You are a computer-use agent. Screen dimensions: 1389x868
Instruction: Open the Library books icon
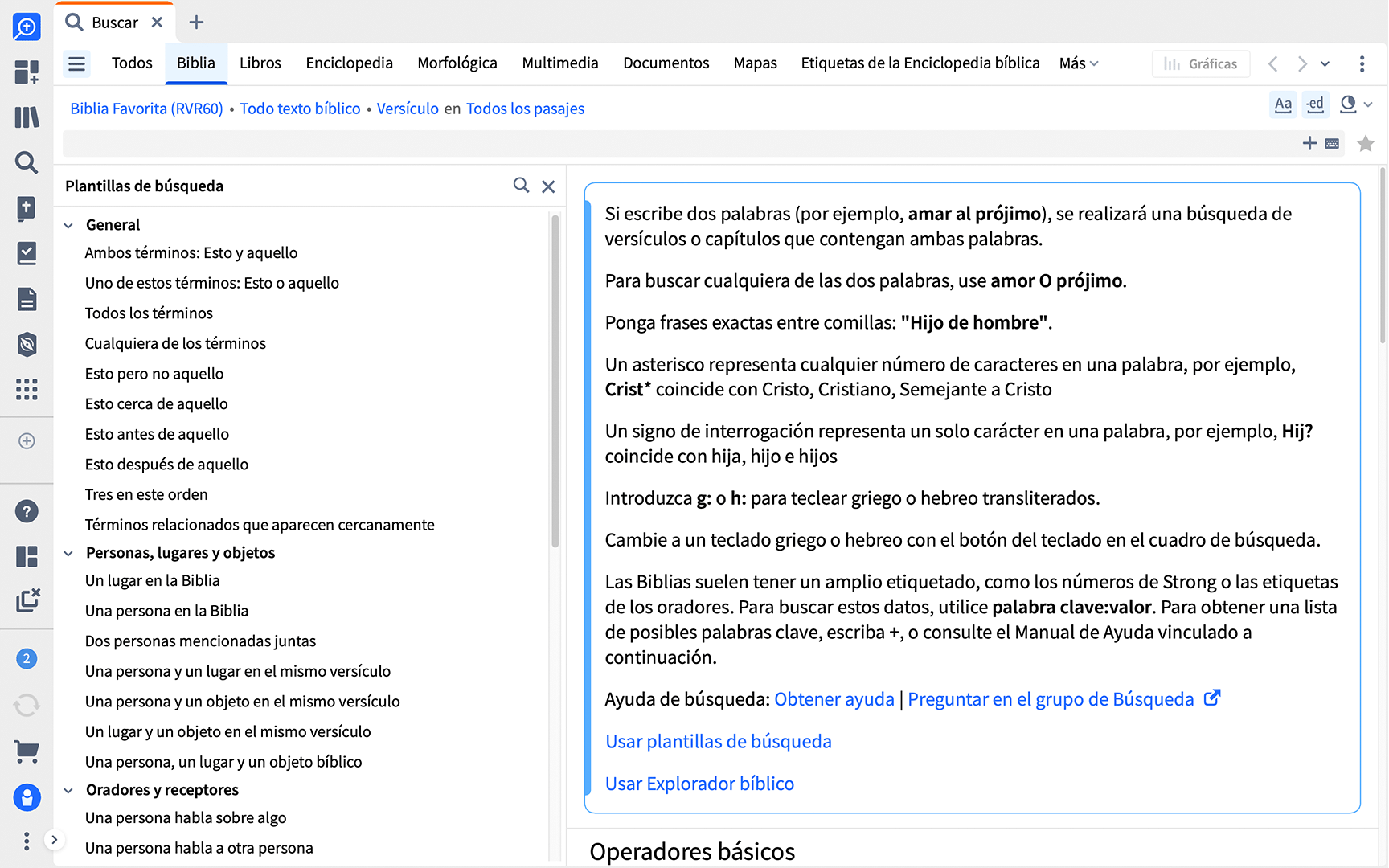pyautogui.click(x=27, y=117)
